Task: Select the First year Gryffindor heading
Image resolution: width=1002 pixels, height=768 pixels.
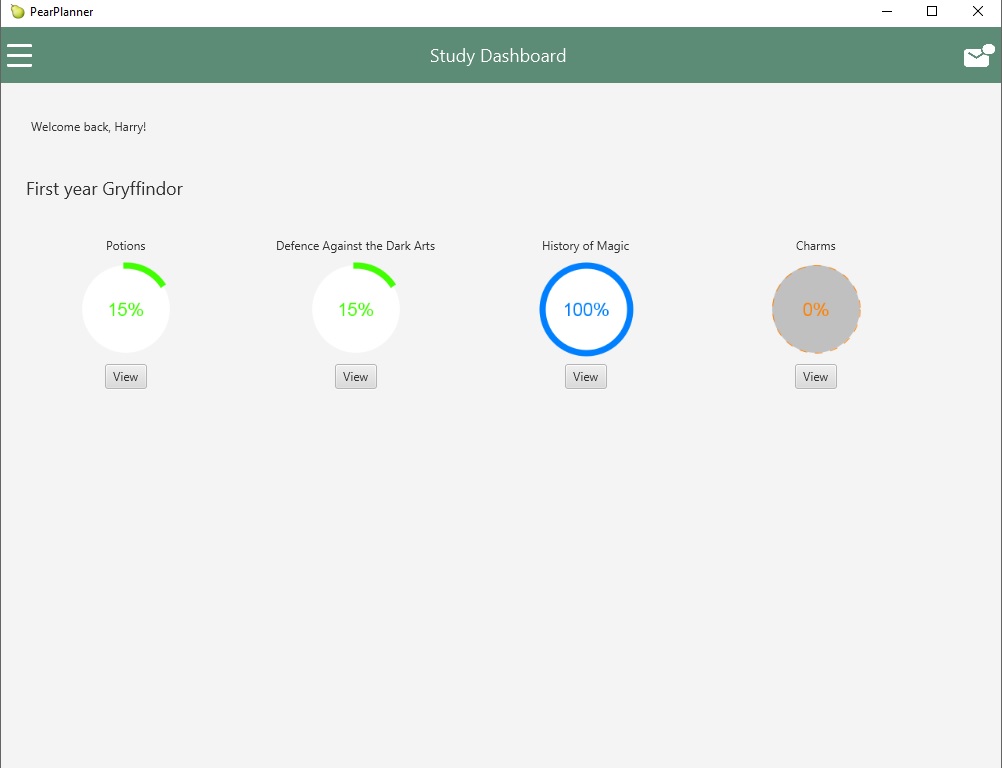Action: point(104,189)
